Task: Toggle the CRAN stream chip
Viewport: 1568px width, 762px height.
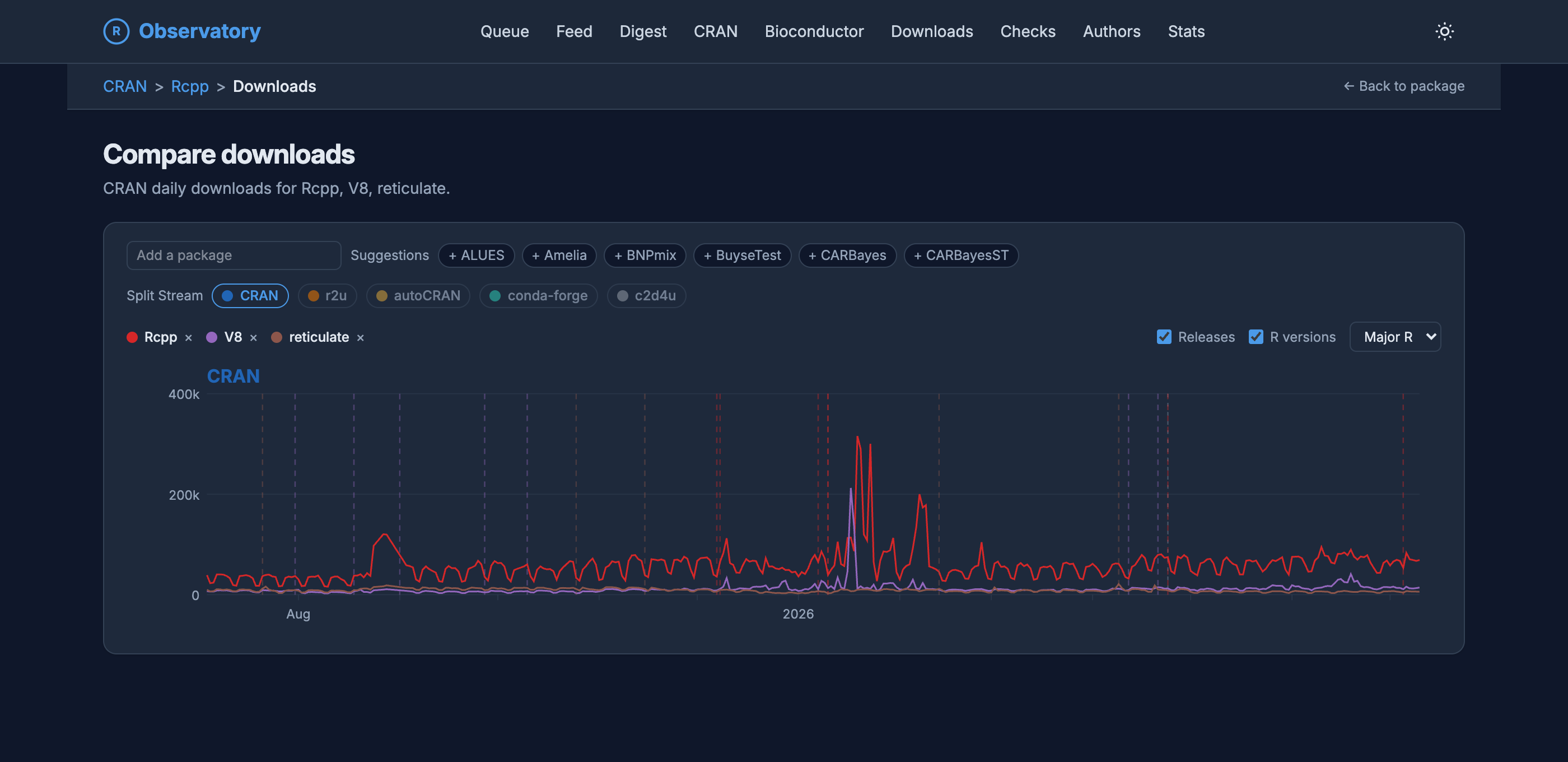Action: (x=250, y=295)
